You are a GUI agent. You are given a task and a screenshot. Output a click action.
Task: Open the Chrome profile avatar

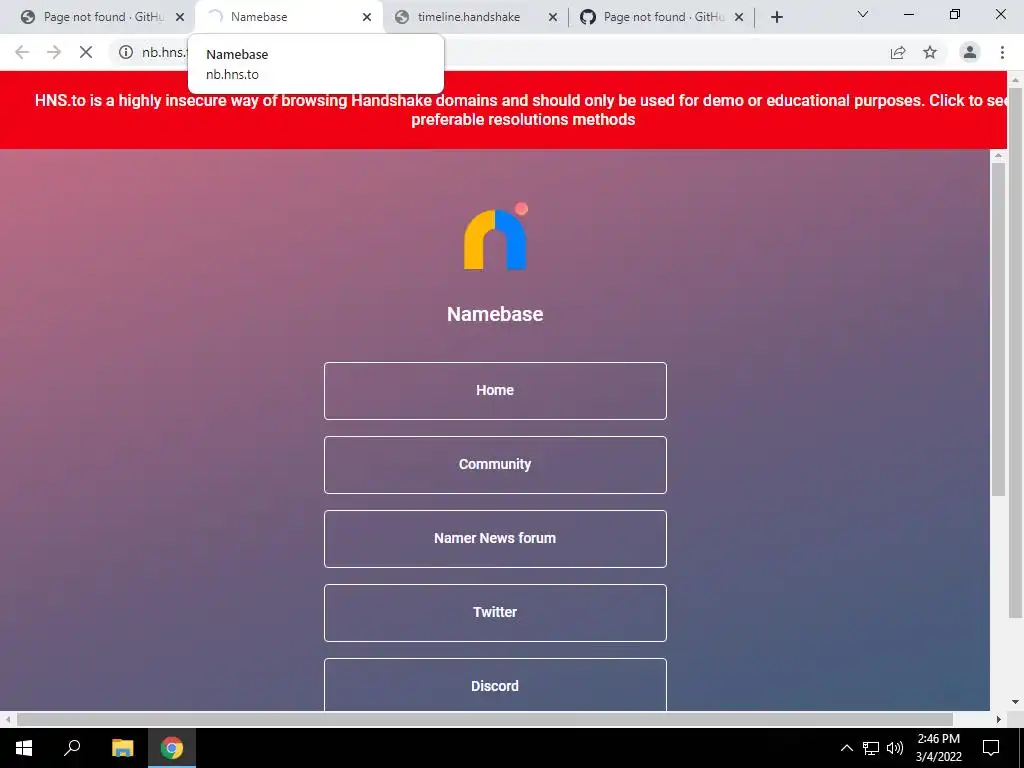[970, 52]
